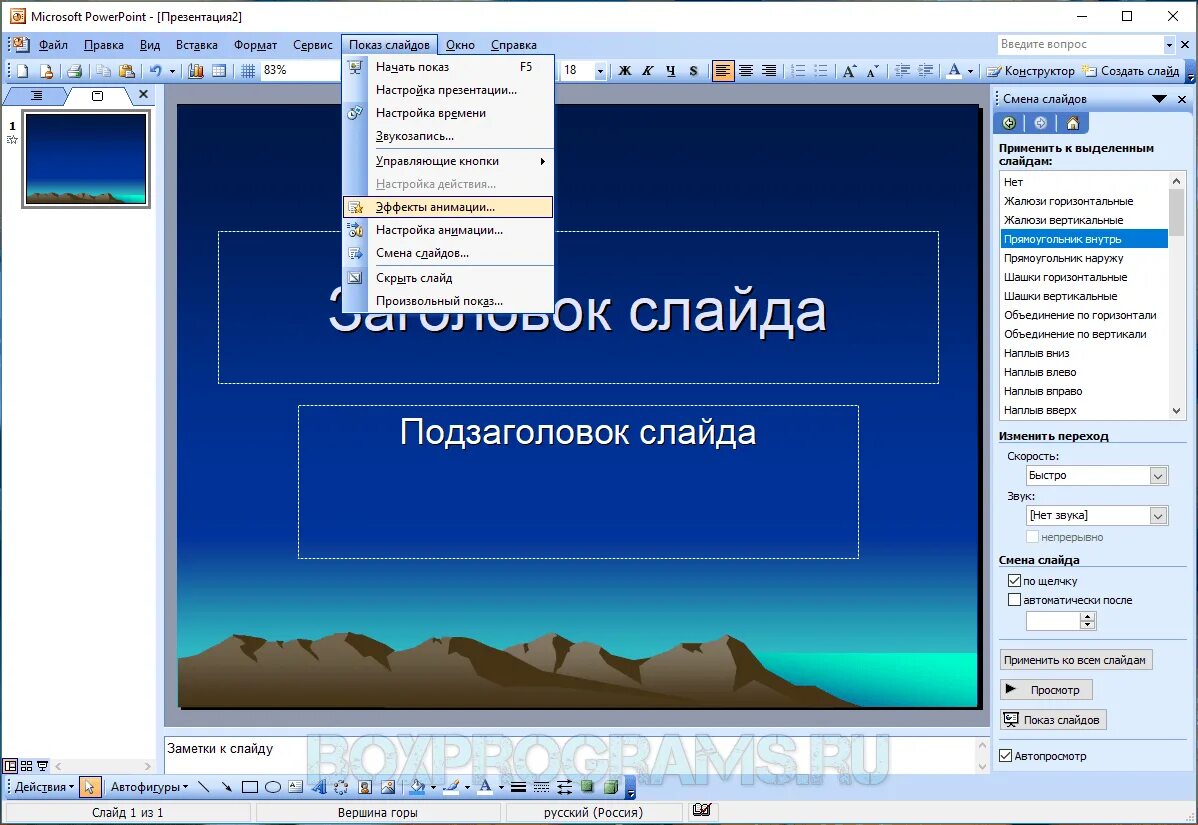Click the Paste clipboard icon
Image resolution: width=1198 pixels, height=825 pixels.
(127, 71)
